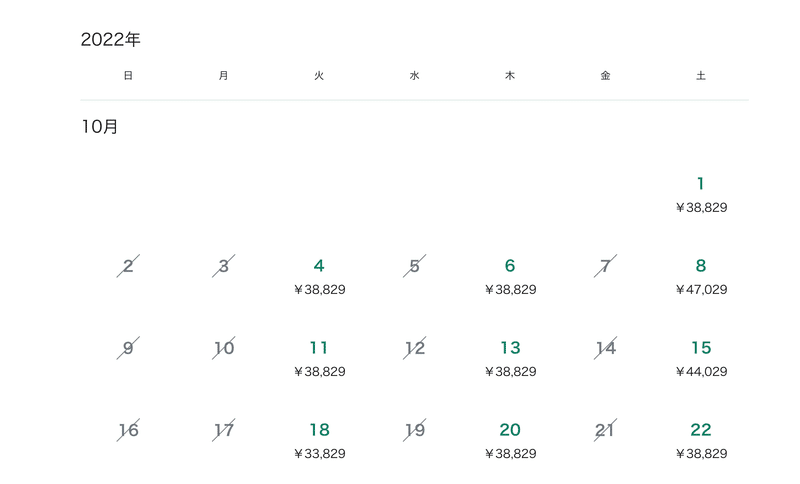Viewport: 800px width, 484px height.
Task: Click crossed-out October 3 date
Action: tap(223, 266)
